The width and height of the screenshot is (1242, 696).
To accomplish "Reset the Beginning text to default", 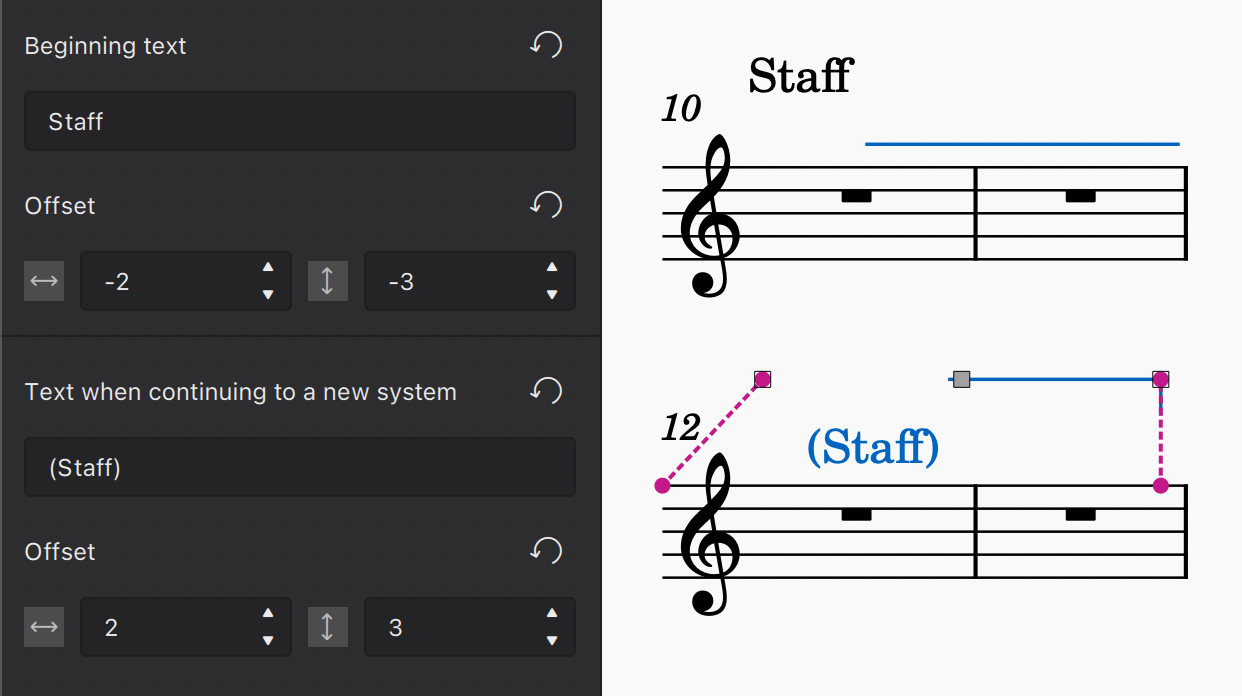I will click(x=546, y=44).
